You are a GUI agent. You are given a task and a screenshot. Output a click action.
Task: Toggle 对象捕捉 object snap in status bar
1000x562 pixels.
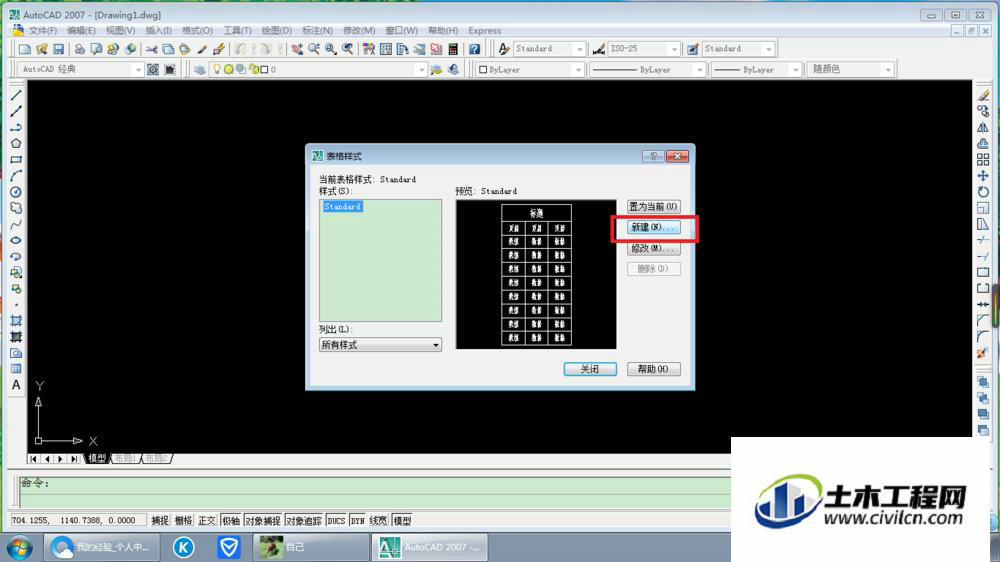[263, 521]
